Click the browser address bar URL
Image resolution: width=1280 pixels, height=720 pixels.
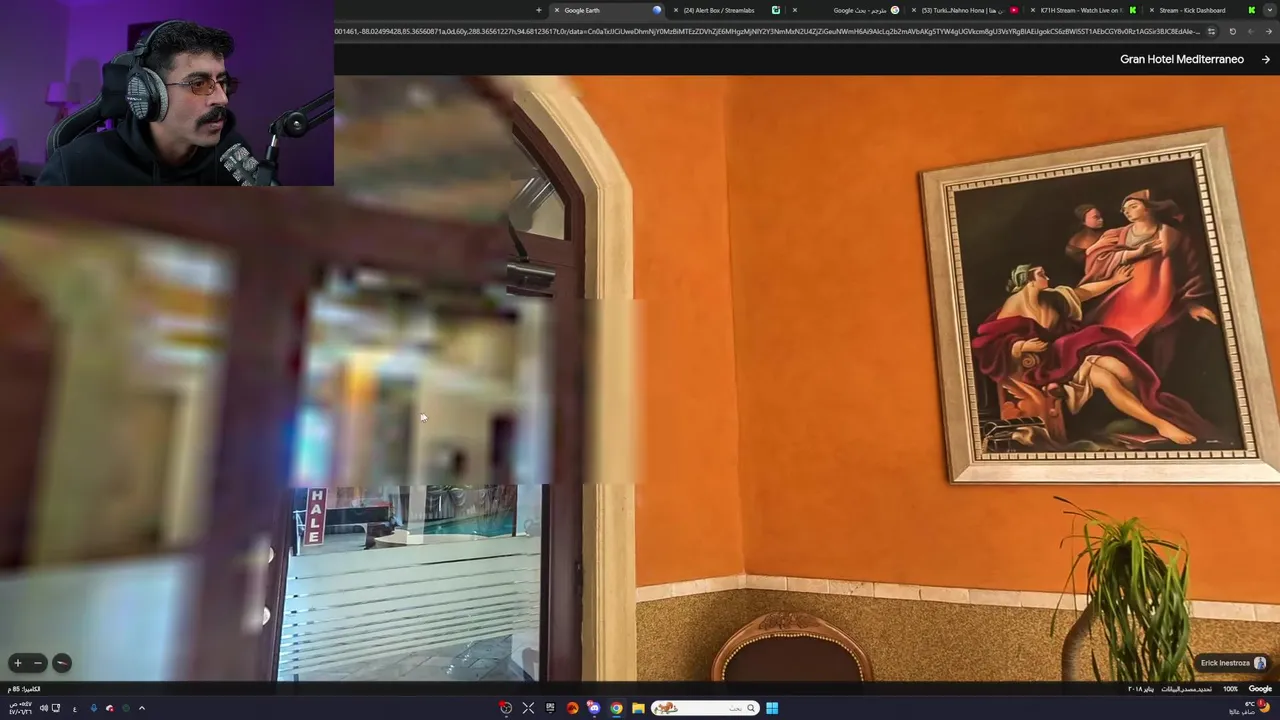[767, 31]
